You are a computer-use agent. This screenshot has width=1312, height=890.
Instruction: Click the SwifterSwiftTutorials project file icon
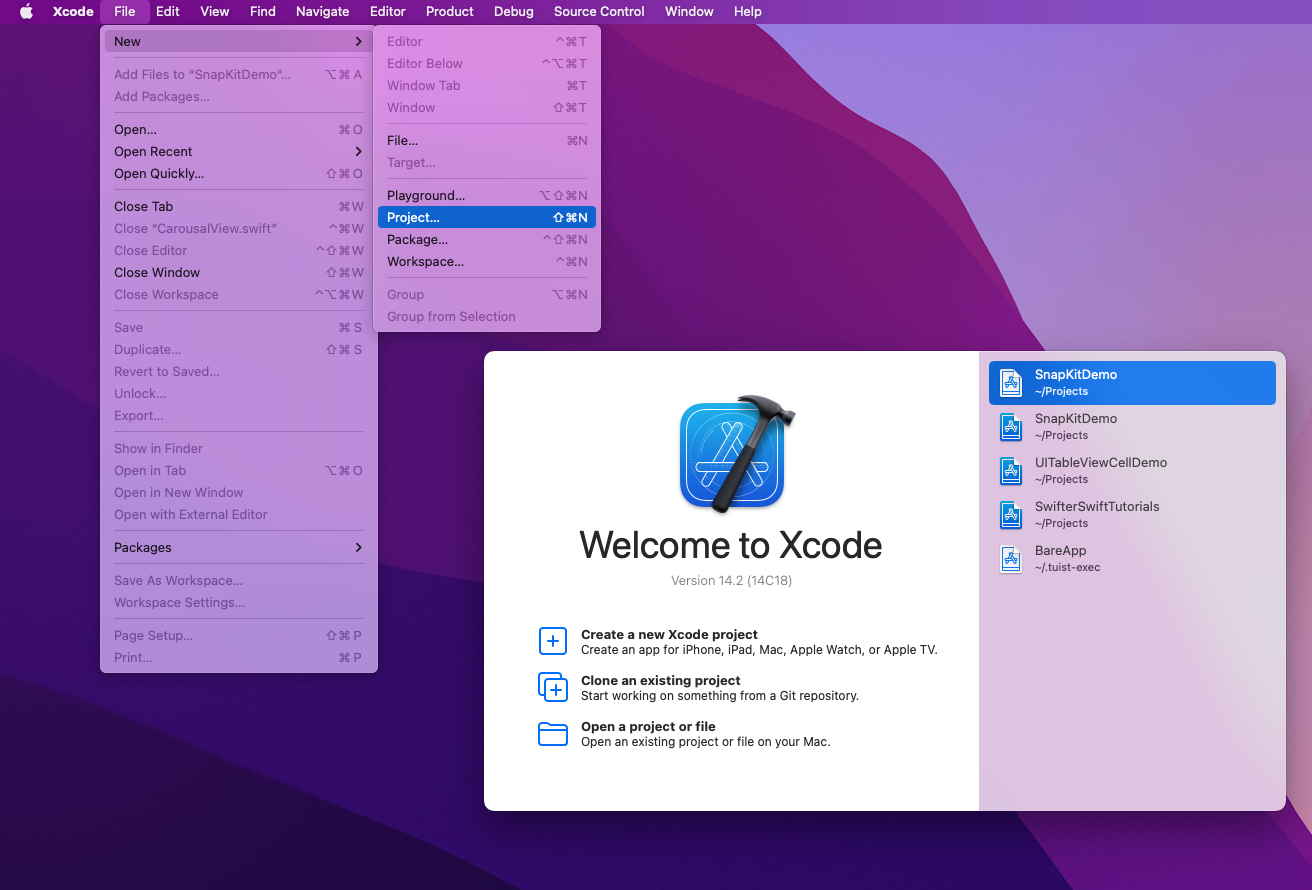pos(1011,515)
